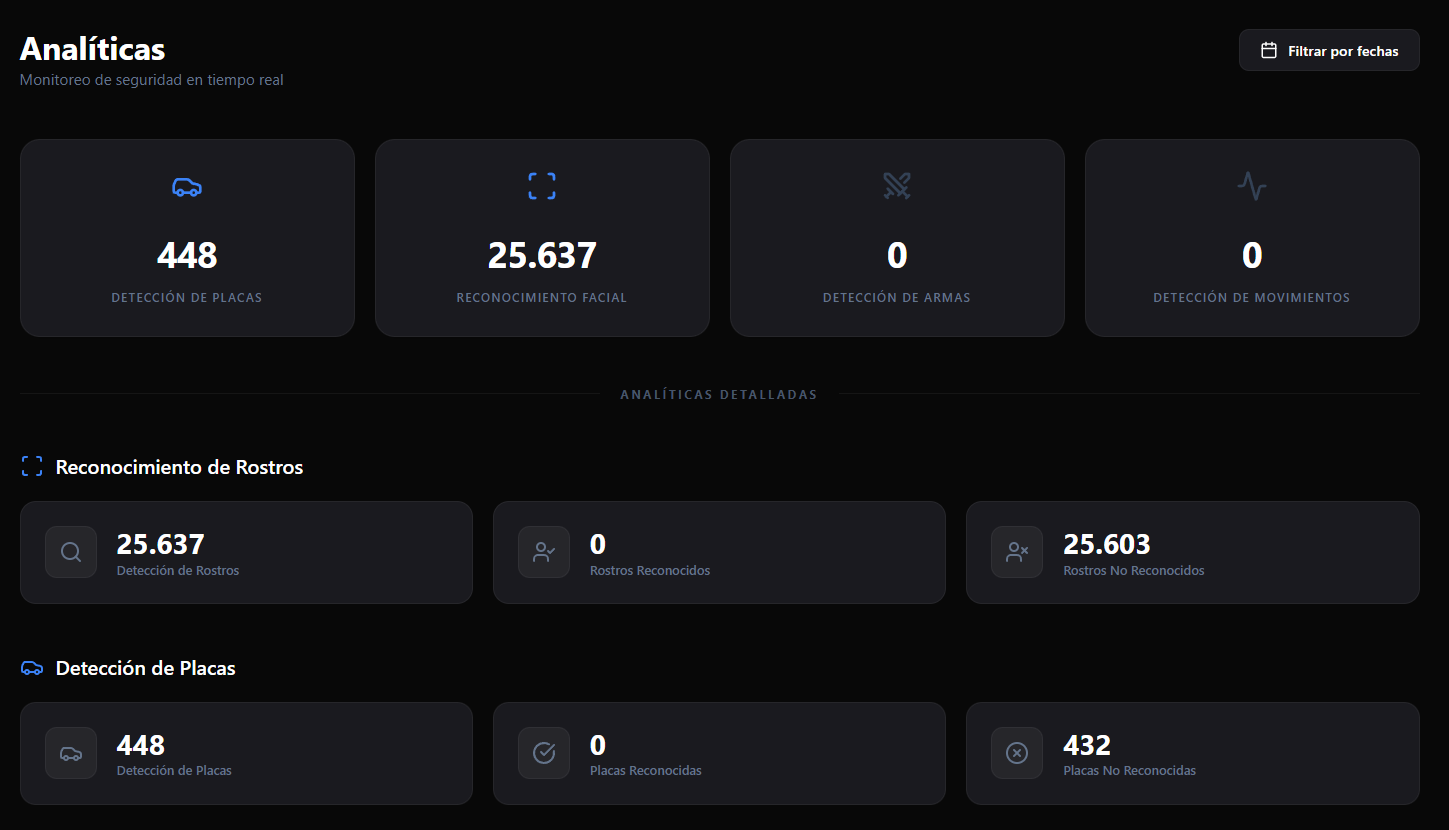Viewport: 1449px width, 830px height.
Task: Click the Rostros Reconocidos label
Action: pos(650,571)
